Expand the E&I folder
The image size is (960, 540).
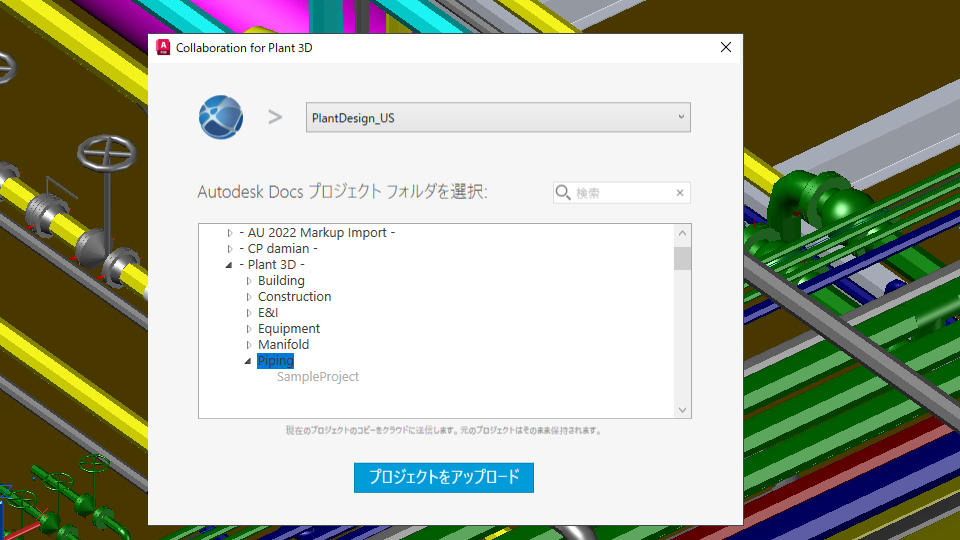(x=249, y=313)
